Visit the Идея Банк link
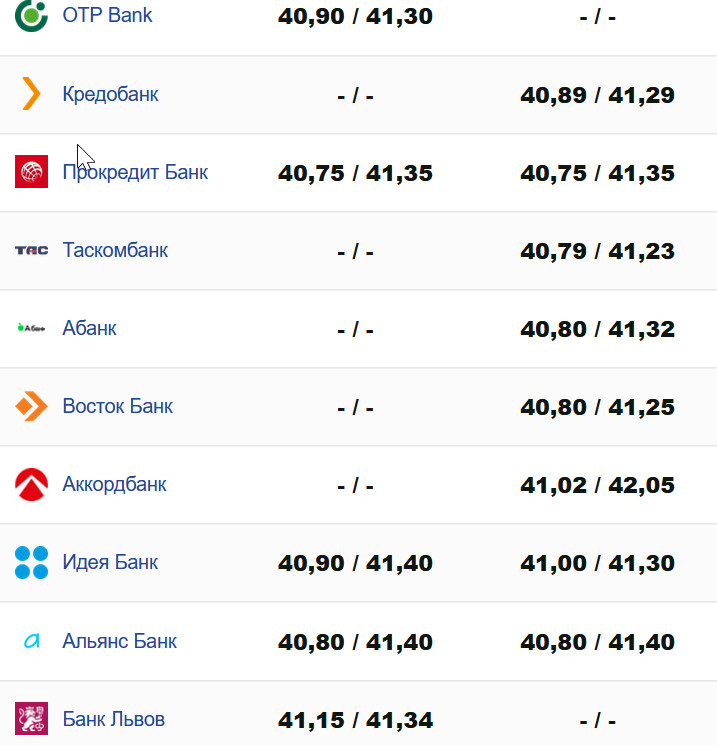This screenshot has width=717, height=745. click(110, 562)
